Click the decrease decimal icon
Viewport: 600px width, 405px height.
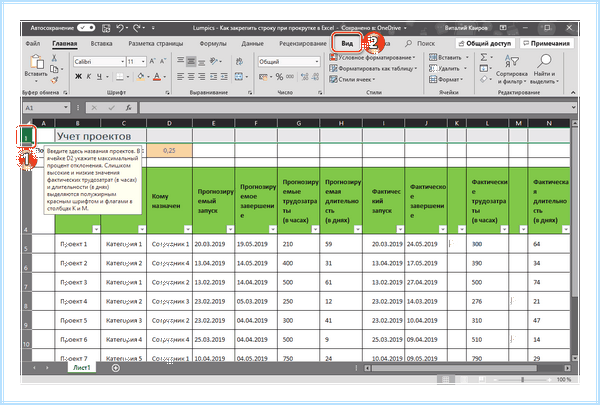(315, 77)
